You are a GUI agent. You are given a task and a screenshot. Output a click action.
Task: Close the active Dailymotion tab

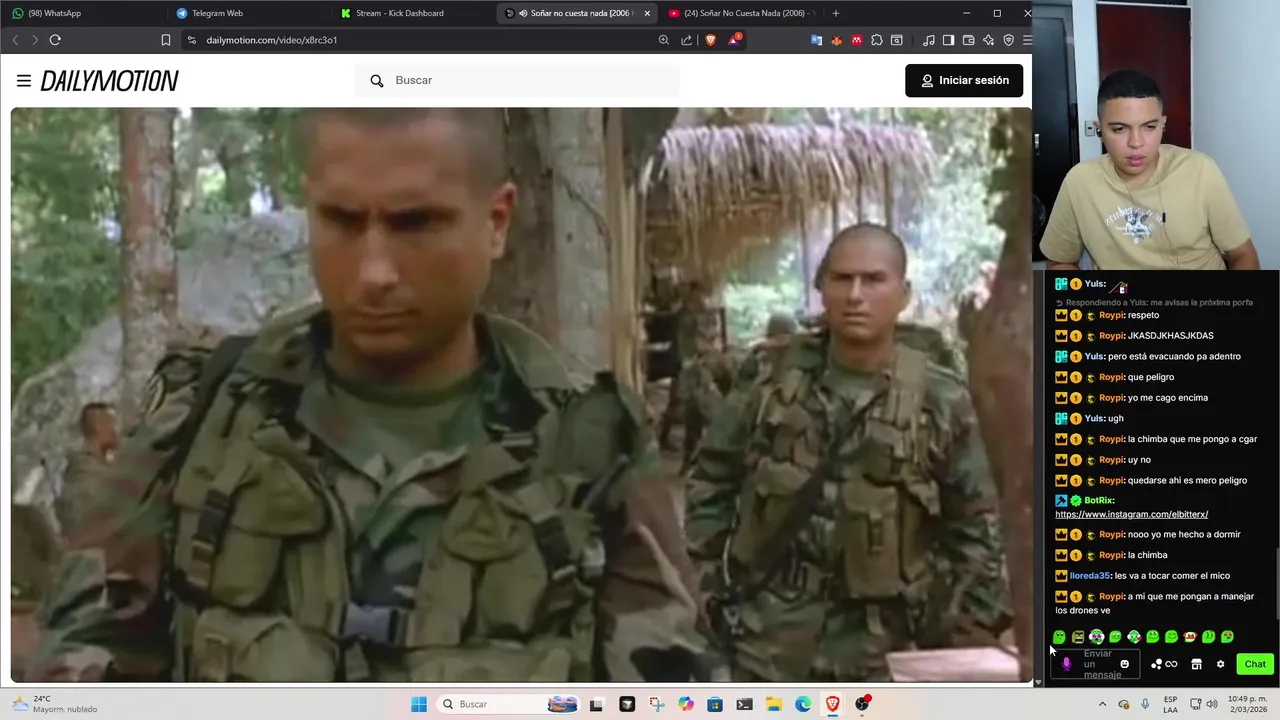tap(647, 13)
